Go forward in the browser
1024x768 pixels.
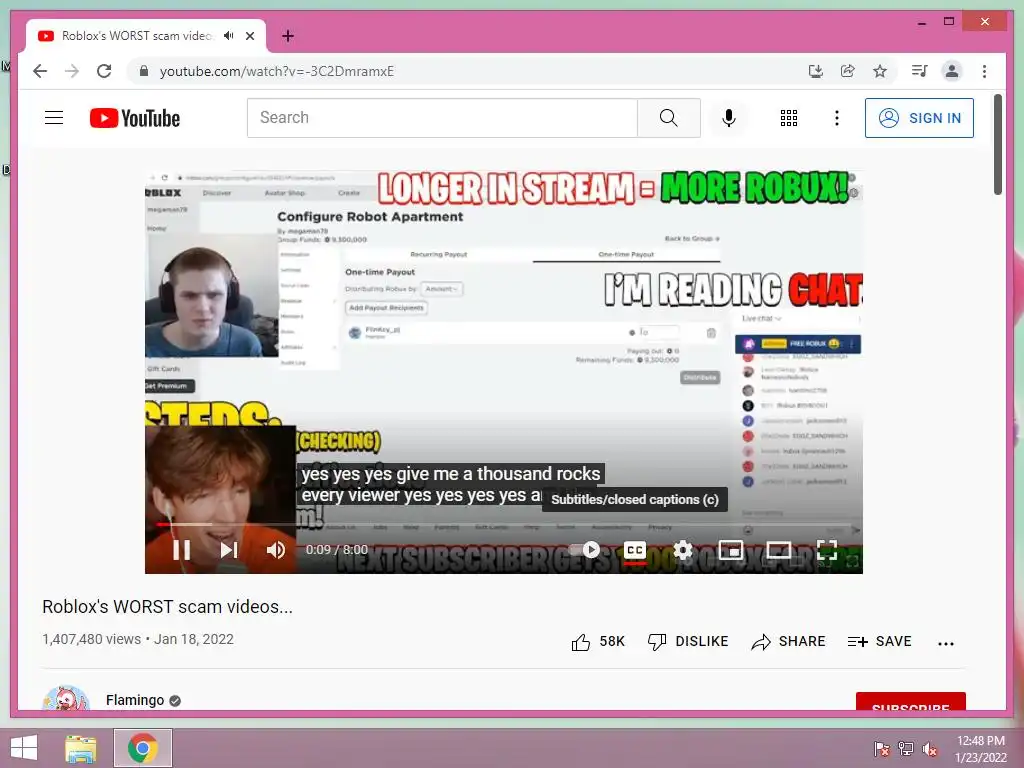pos(72,71)
